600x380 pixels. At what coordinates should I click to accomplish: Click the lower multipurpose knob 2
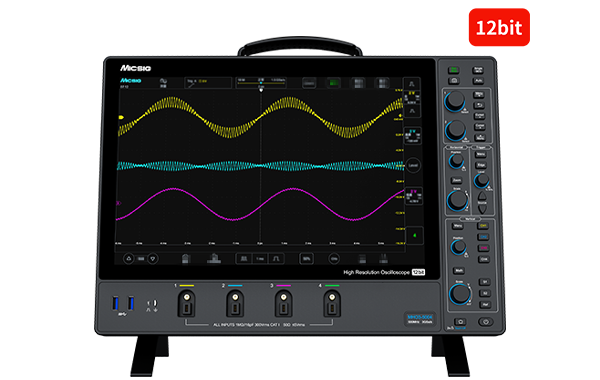(x=456, y=130)
